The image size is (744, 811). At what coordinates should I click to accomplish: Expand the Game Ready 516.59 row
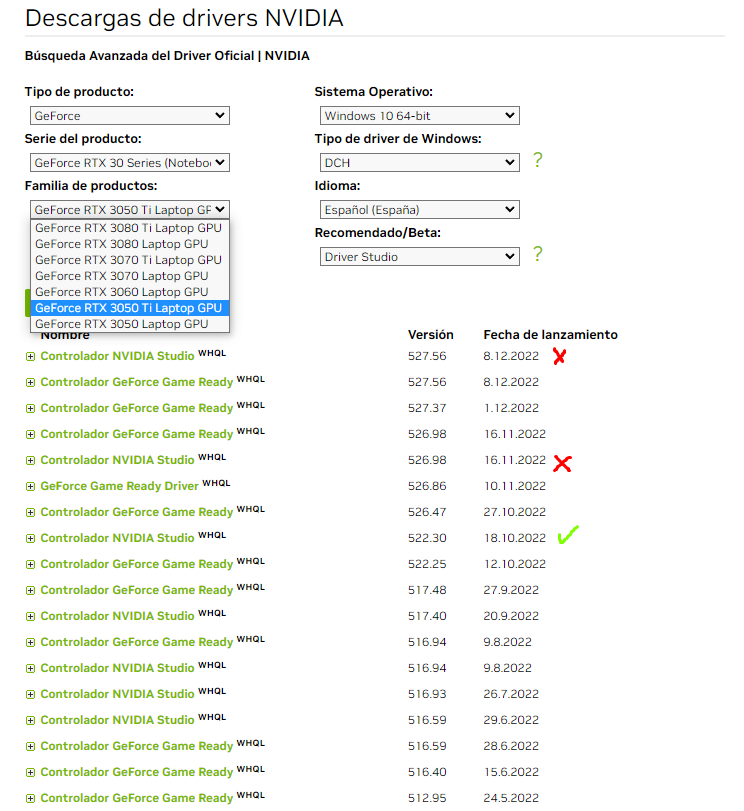point(31,746)
